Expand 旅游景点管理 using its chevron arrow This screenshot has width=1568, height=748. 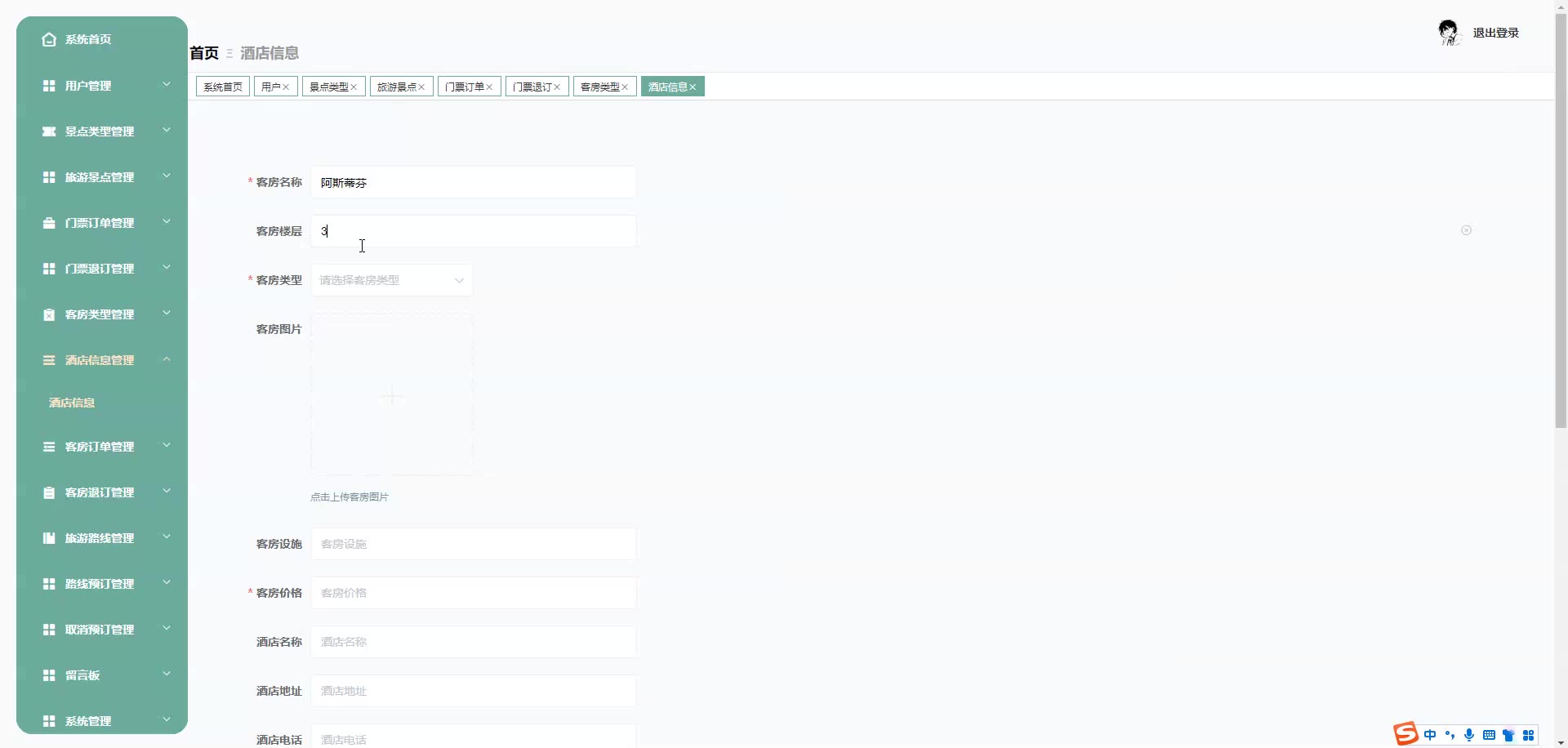167,176
